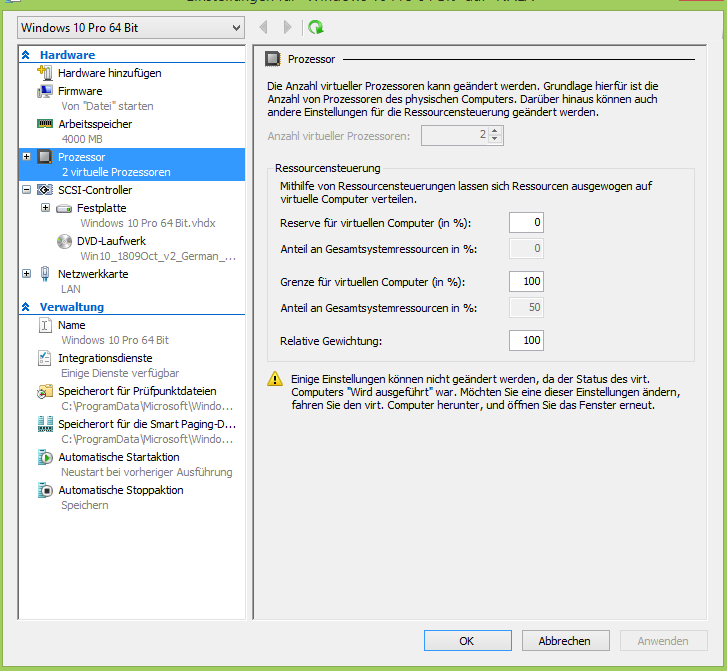Click the Reserve für virtuellen Computer field
Image resolution: width=727 pixels, height=671 pixels.
(526, 223)
